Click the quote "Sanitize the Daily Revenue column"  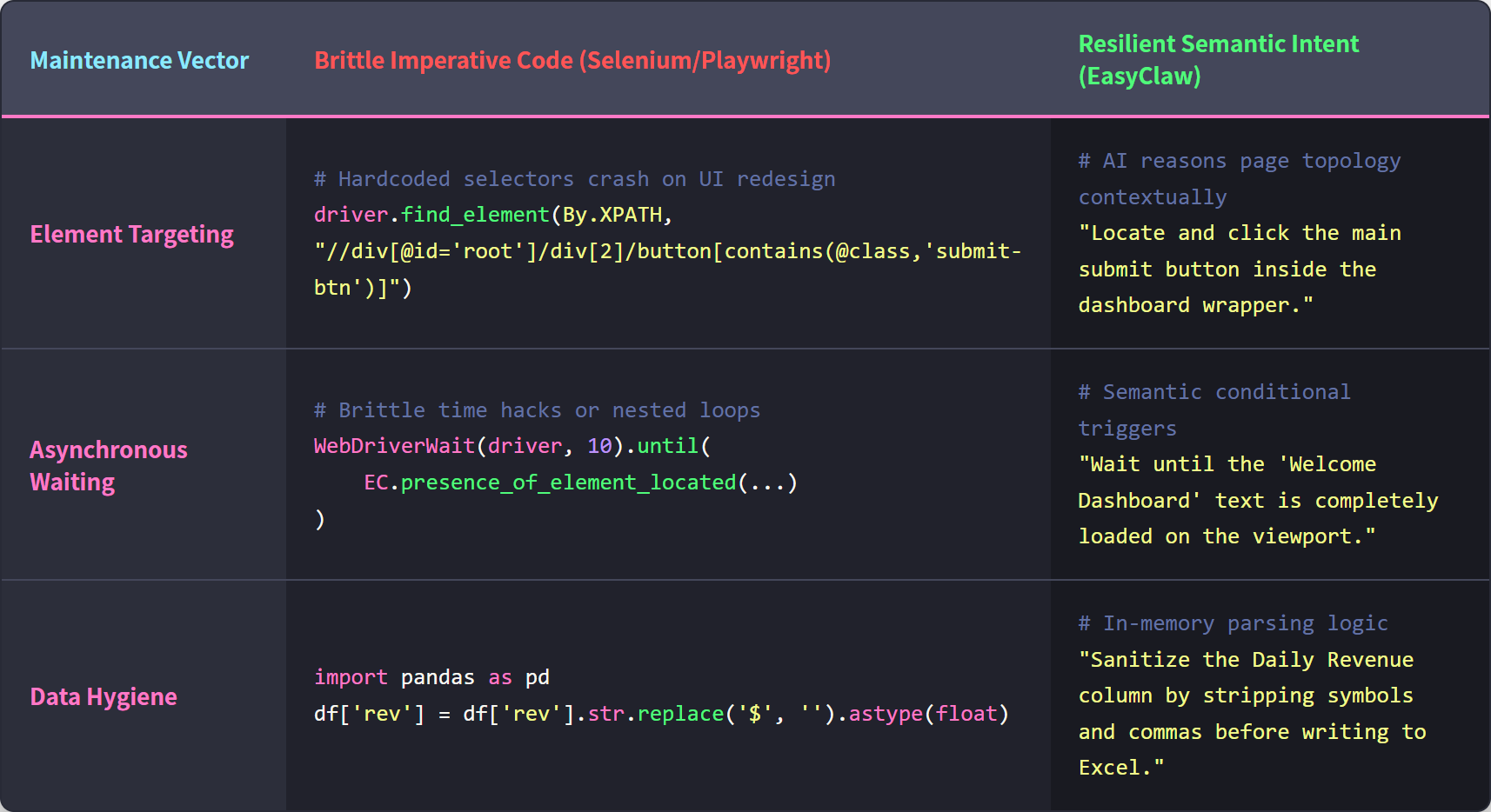click(1252, 714)
